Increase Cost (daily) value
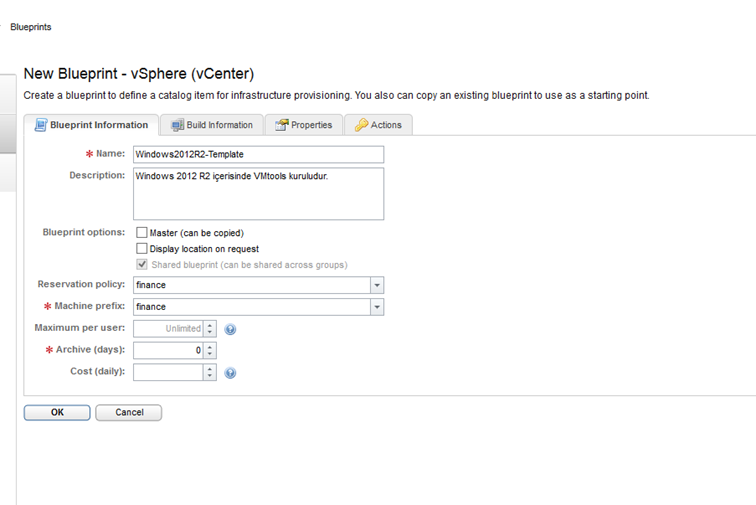The height and width of the screenshot is (505, 756). pos(210,369)
